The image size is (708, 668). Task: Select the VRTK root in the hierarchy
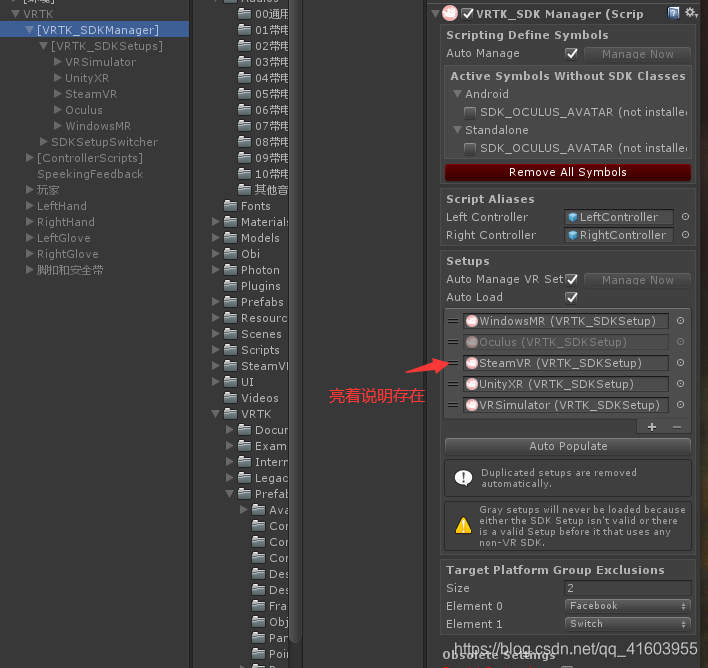tap(38, 14)
